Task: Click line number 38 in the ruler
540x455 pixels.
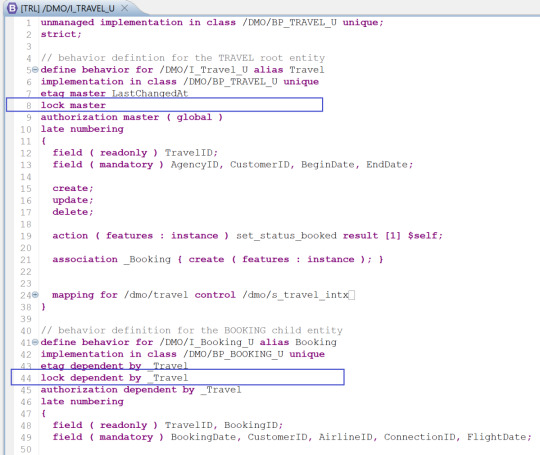Action: pos(26,307)
